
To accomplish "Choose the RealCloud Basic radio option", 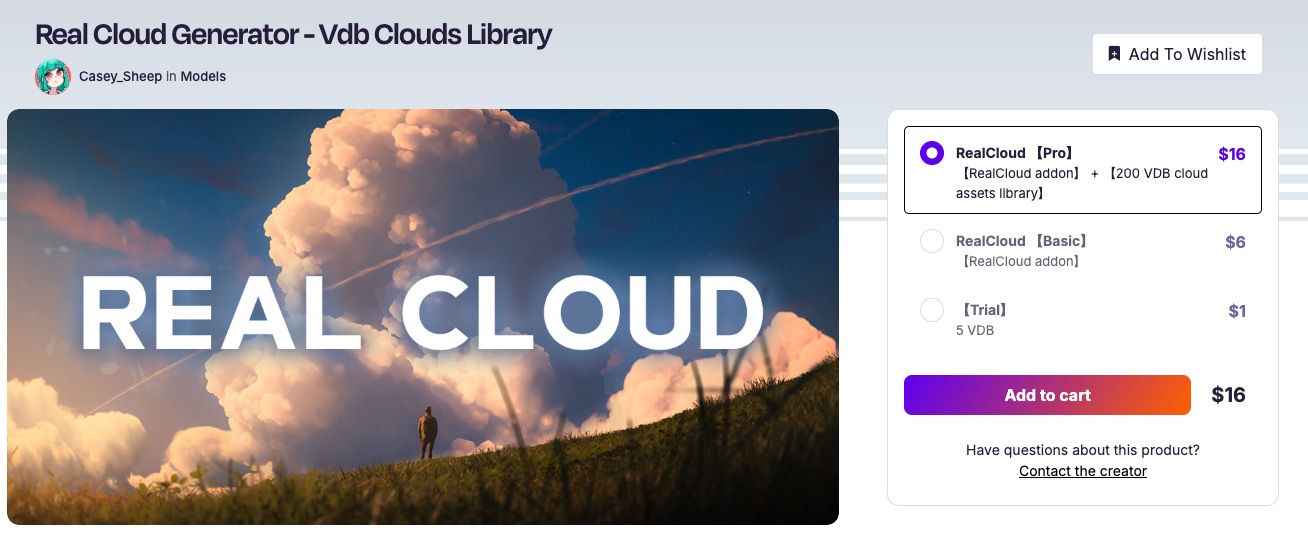I will [932, 241].
